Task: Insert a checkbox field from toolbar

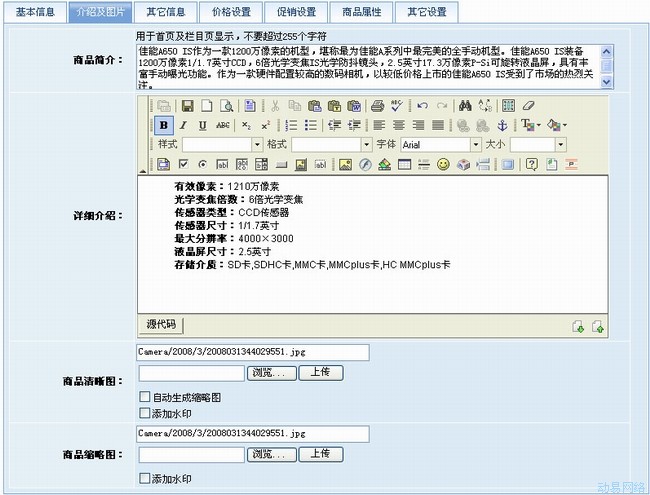Action: tap(183, 165)
